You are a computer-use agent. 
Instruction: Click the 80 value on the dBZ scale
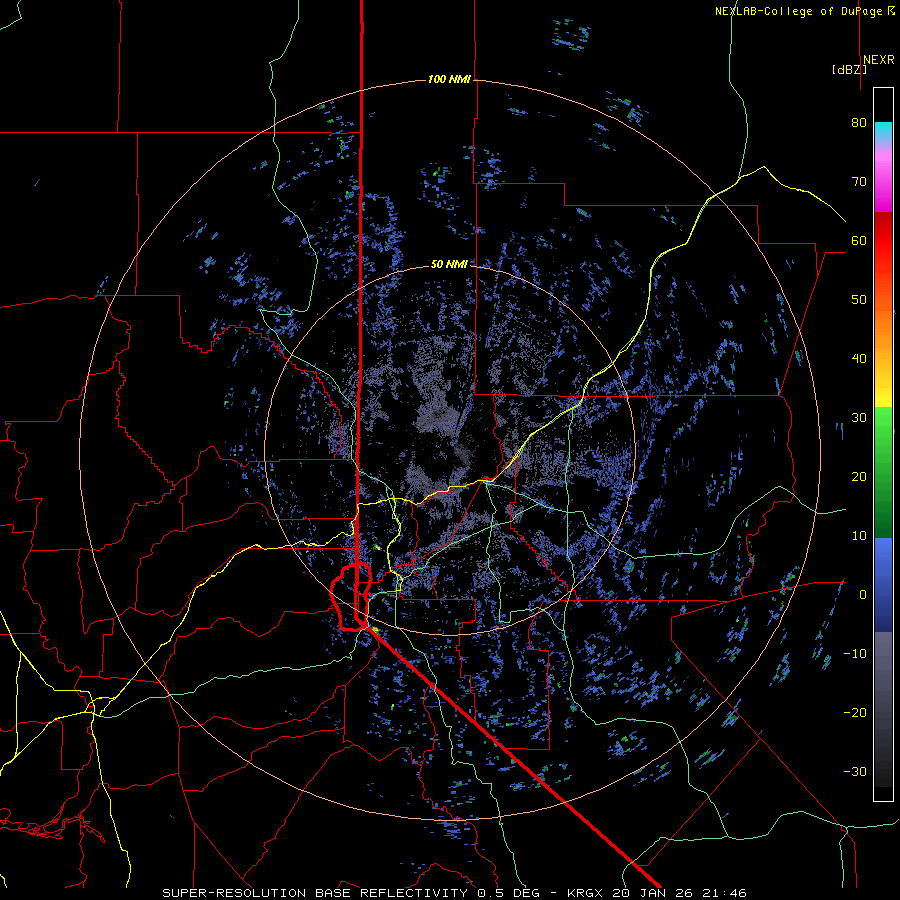pos(858,123)
